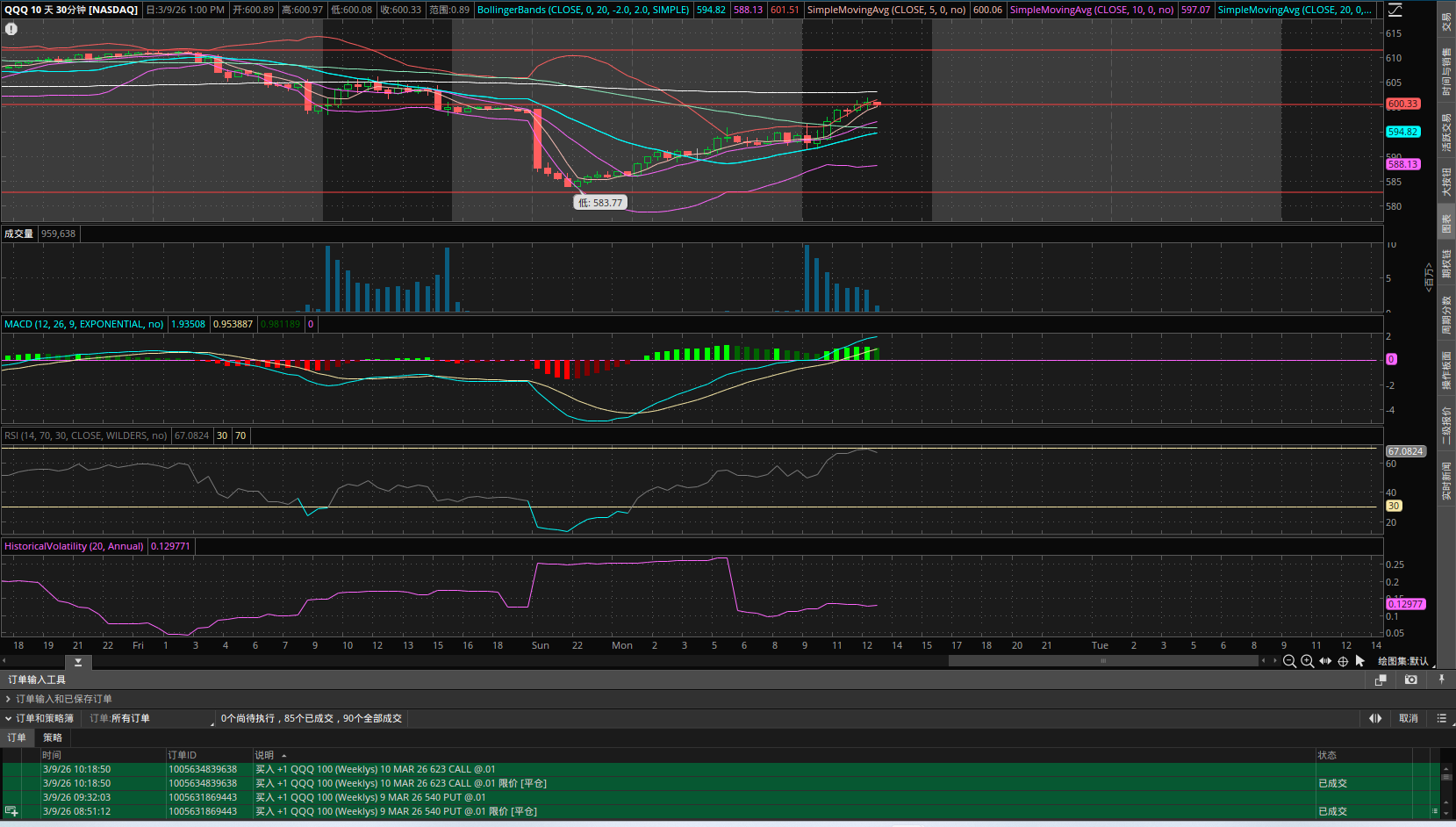Zoom out the chart with the minus magnifier

pyautogui.click(x=1289, y=661)
